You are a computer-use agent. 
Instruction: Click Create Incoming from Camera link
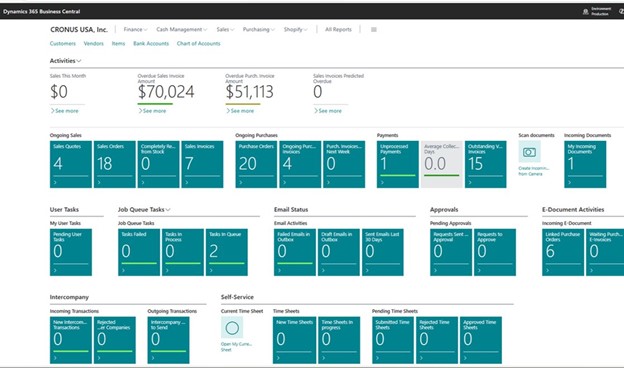click(534, 171)
